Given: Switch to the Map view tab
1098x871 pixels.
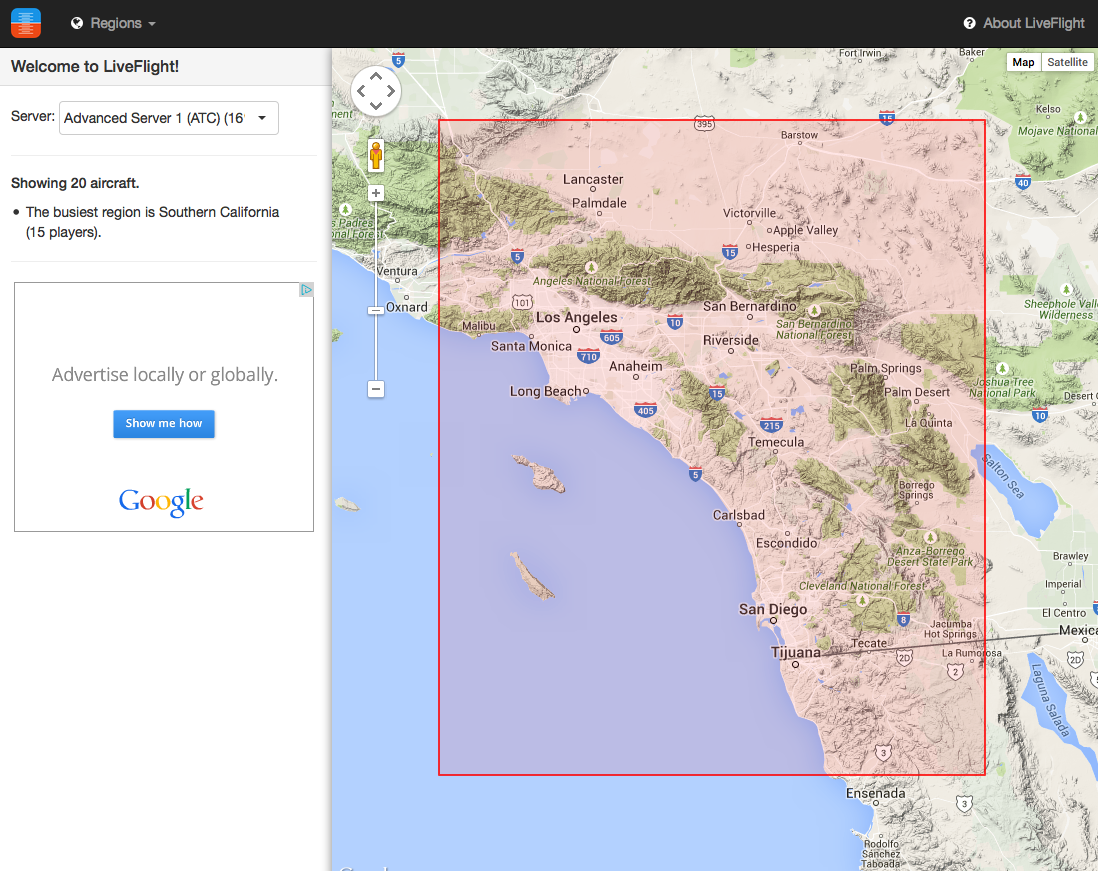Looking at the screenshot, I should 1023,62.
